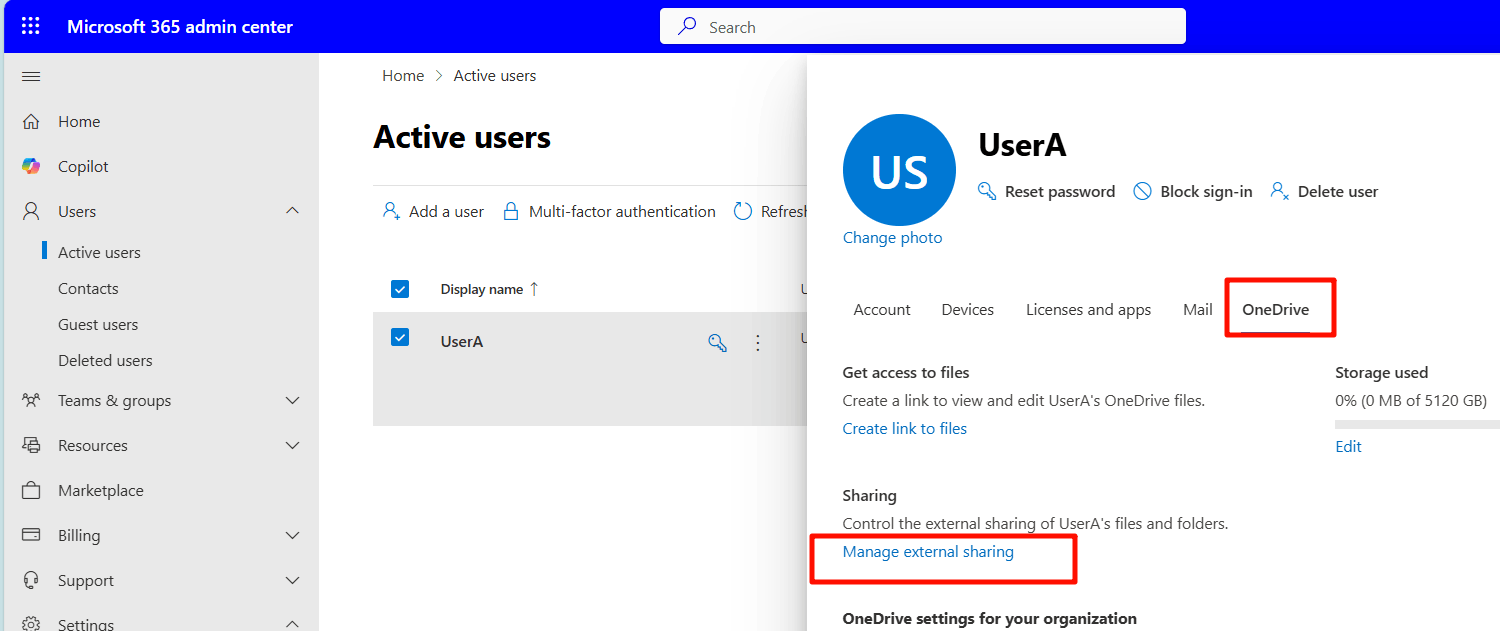Image resolution: width=1500 pixels, height=631 pixels.
Task: Click the storage used progress bar
Action: click(1417, 424)
